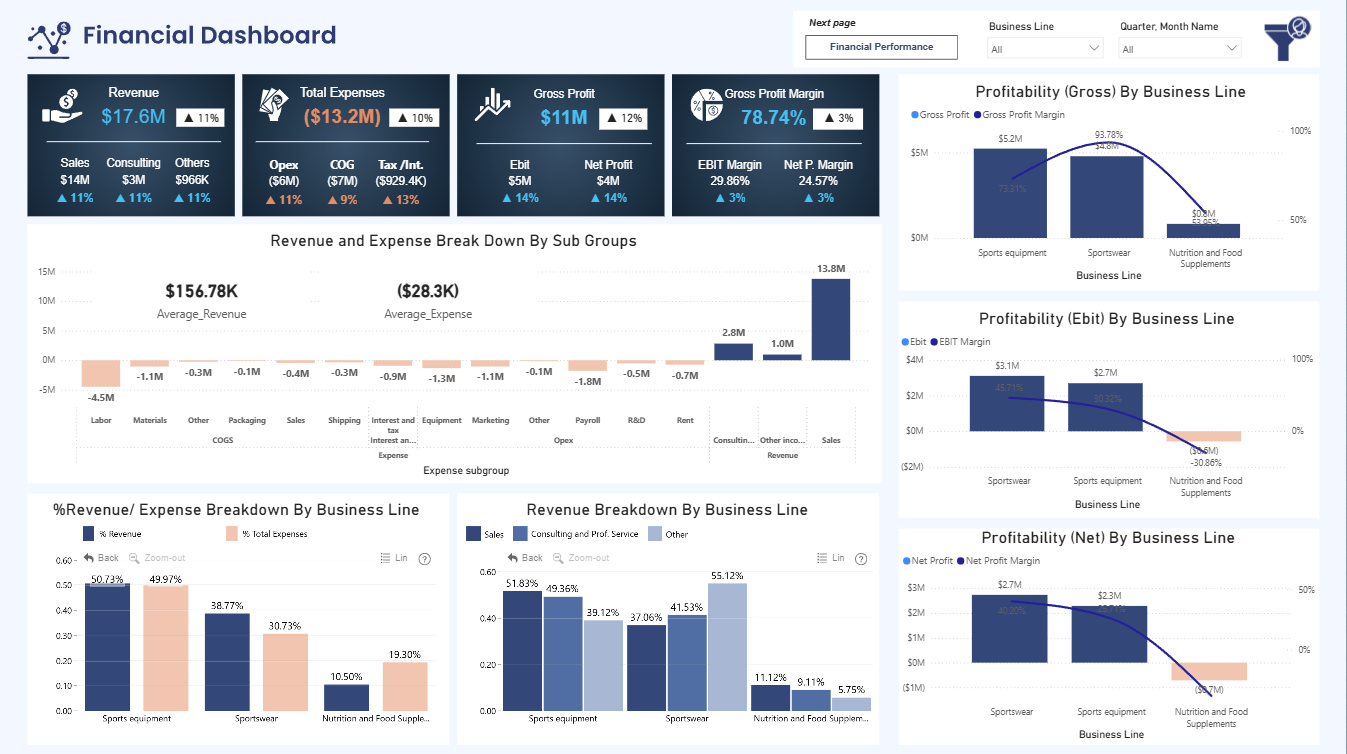Click the Gross Profit 12% change badge
1347x754 pixels.
pos(623,119)
